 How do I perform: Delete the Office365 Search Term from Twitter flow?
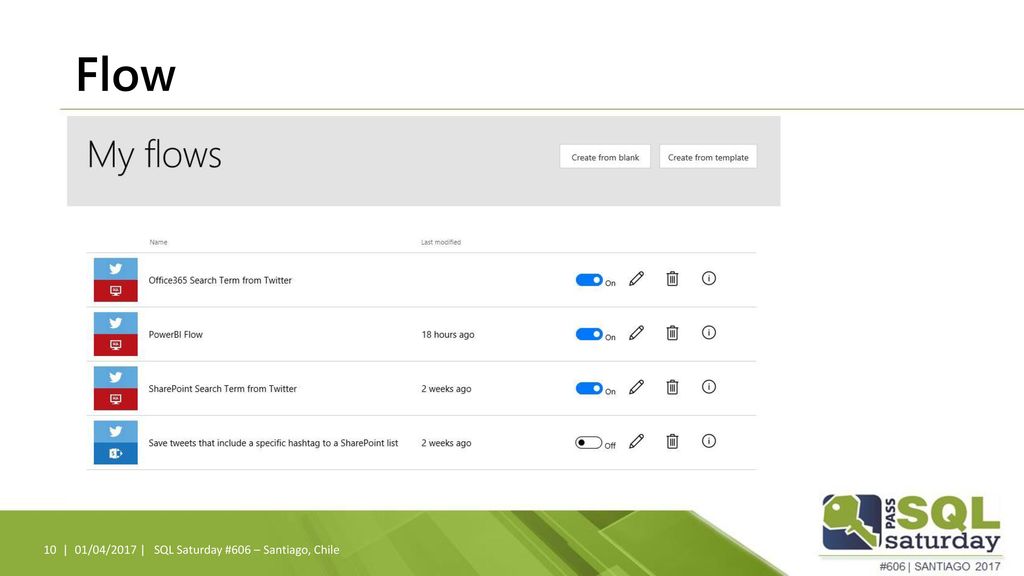(672, 279)
